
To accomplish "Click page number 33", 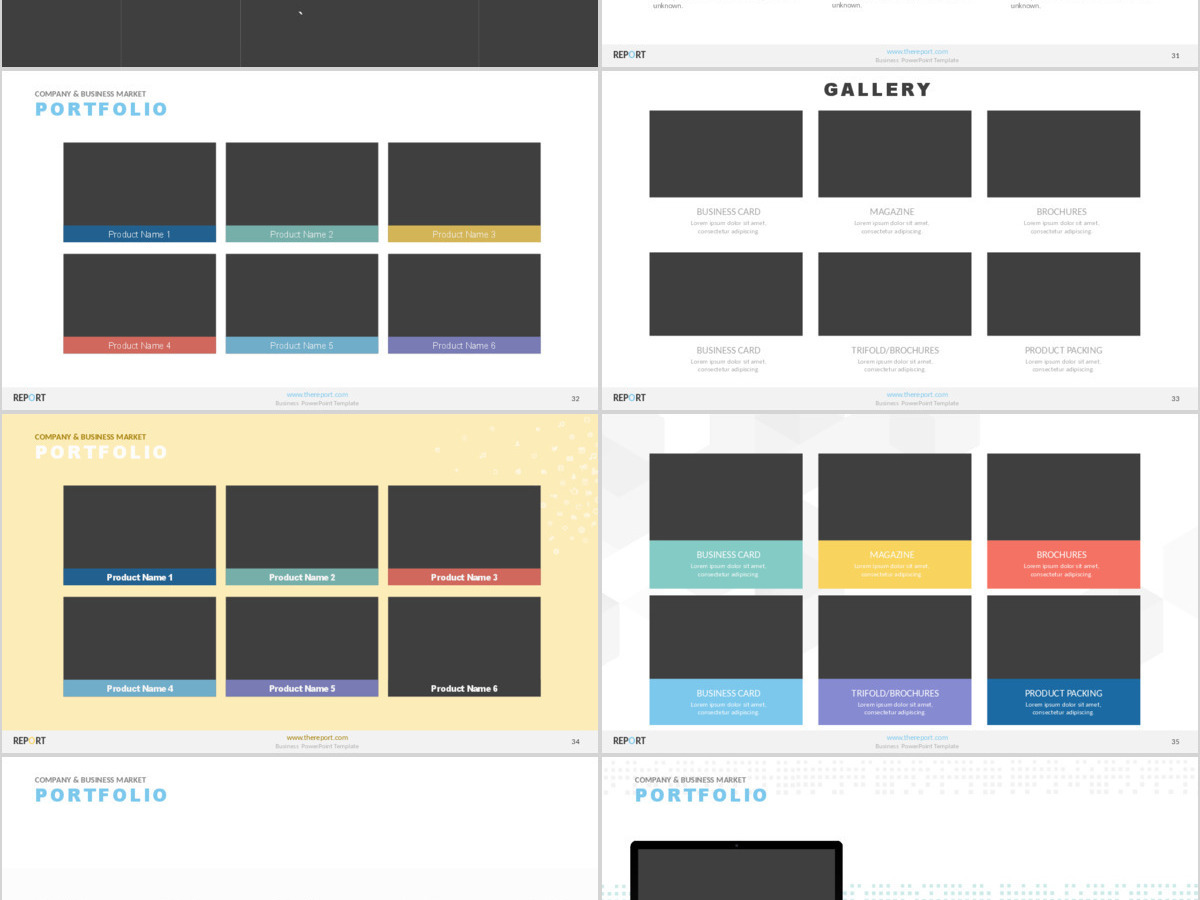I will click(1175, 398).
